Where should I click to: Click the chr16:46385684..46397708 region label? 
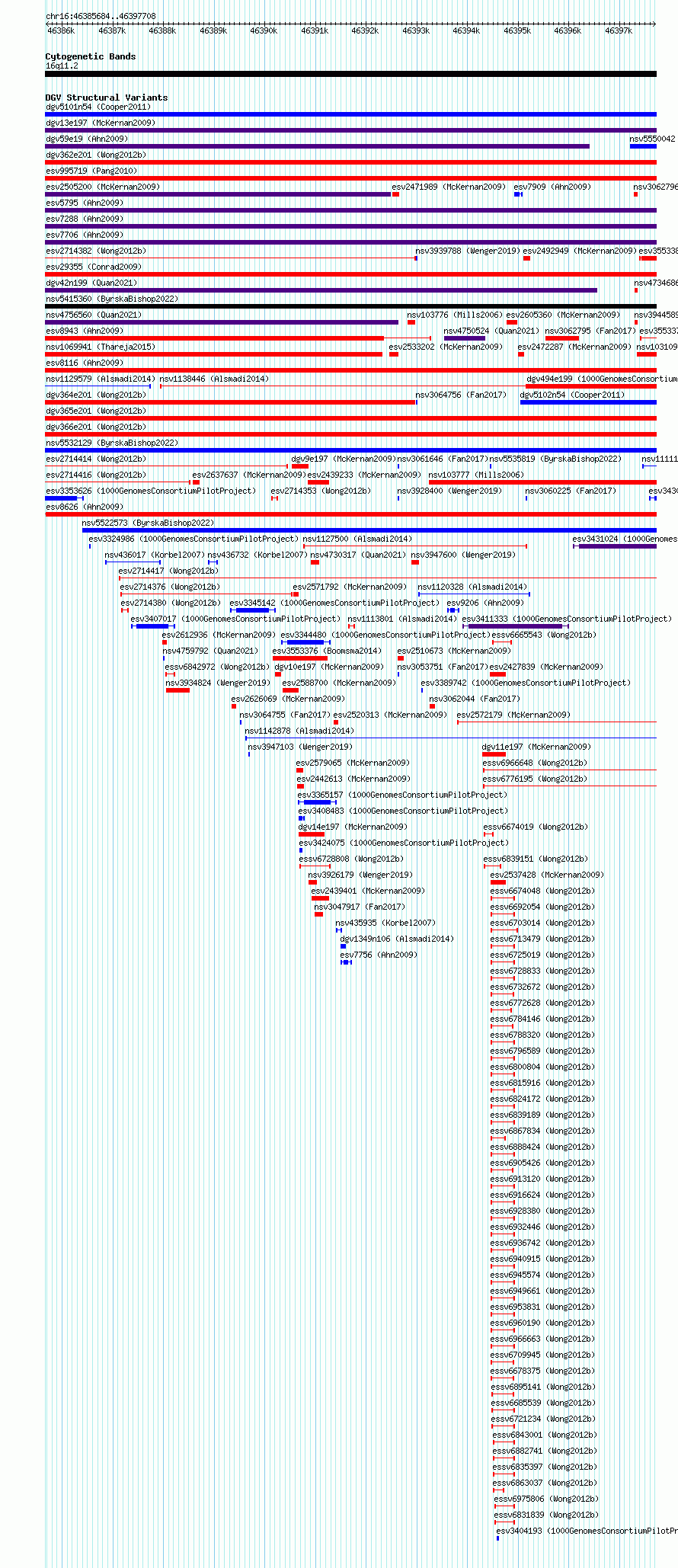click(x=101, y=16)
